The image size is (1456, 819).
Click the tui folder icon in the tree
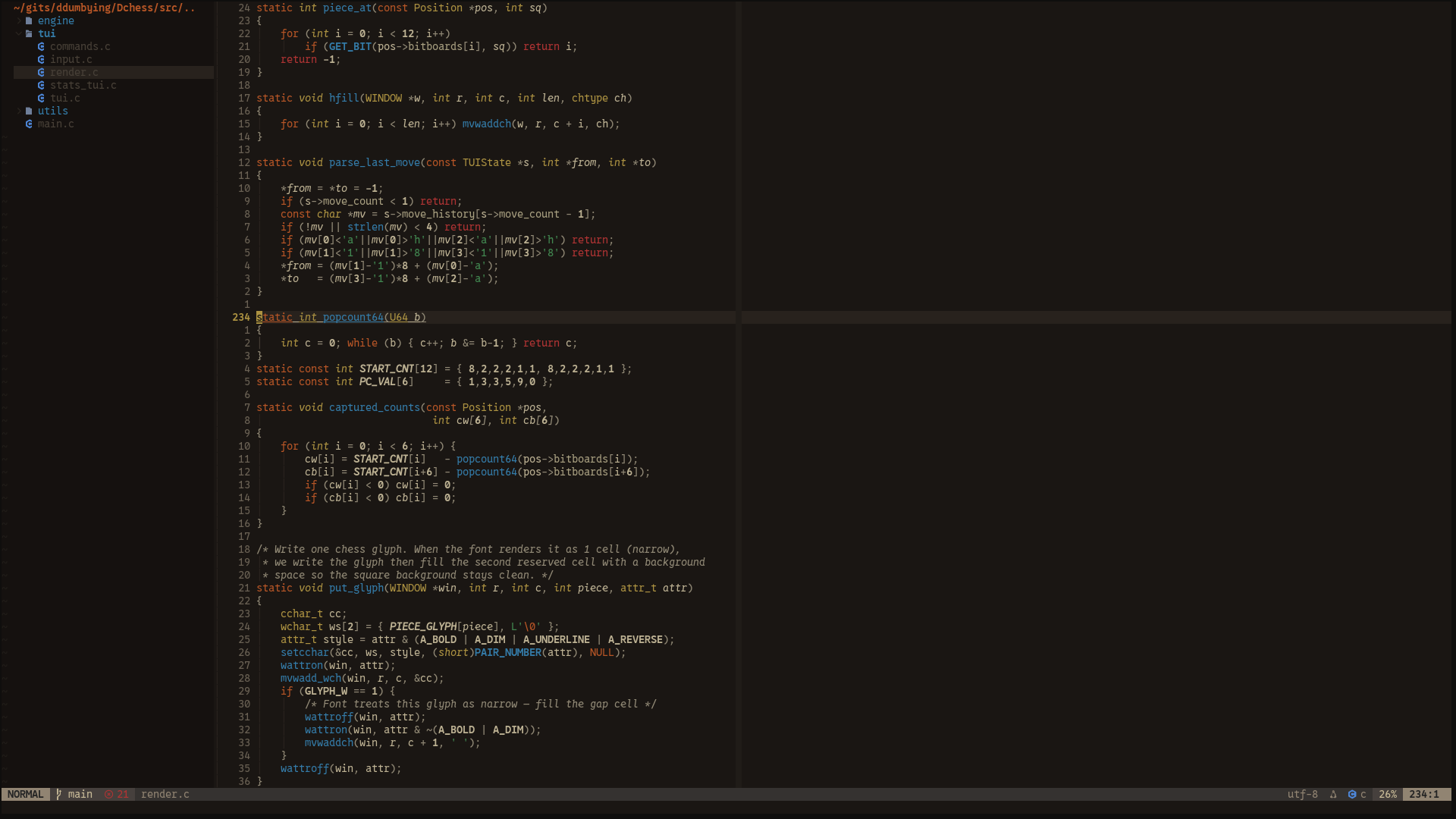29,34
